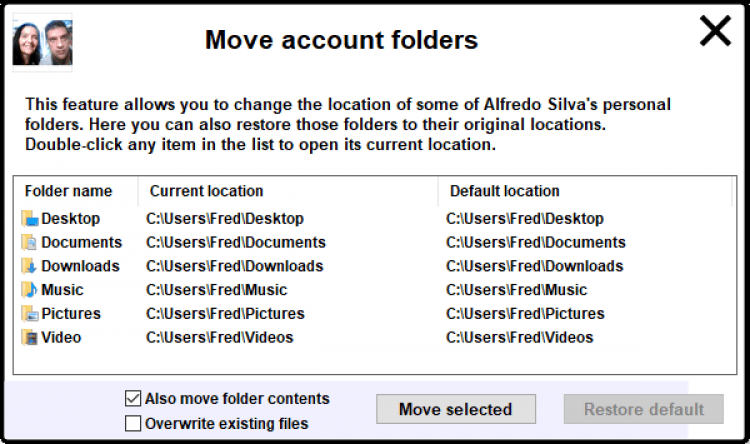Select the Music current location path

coord(216,290)
